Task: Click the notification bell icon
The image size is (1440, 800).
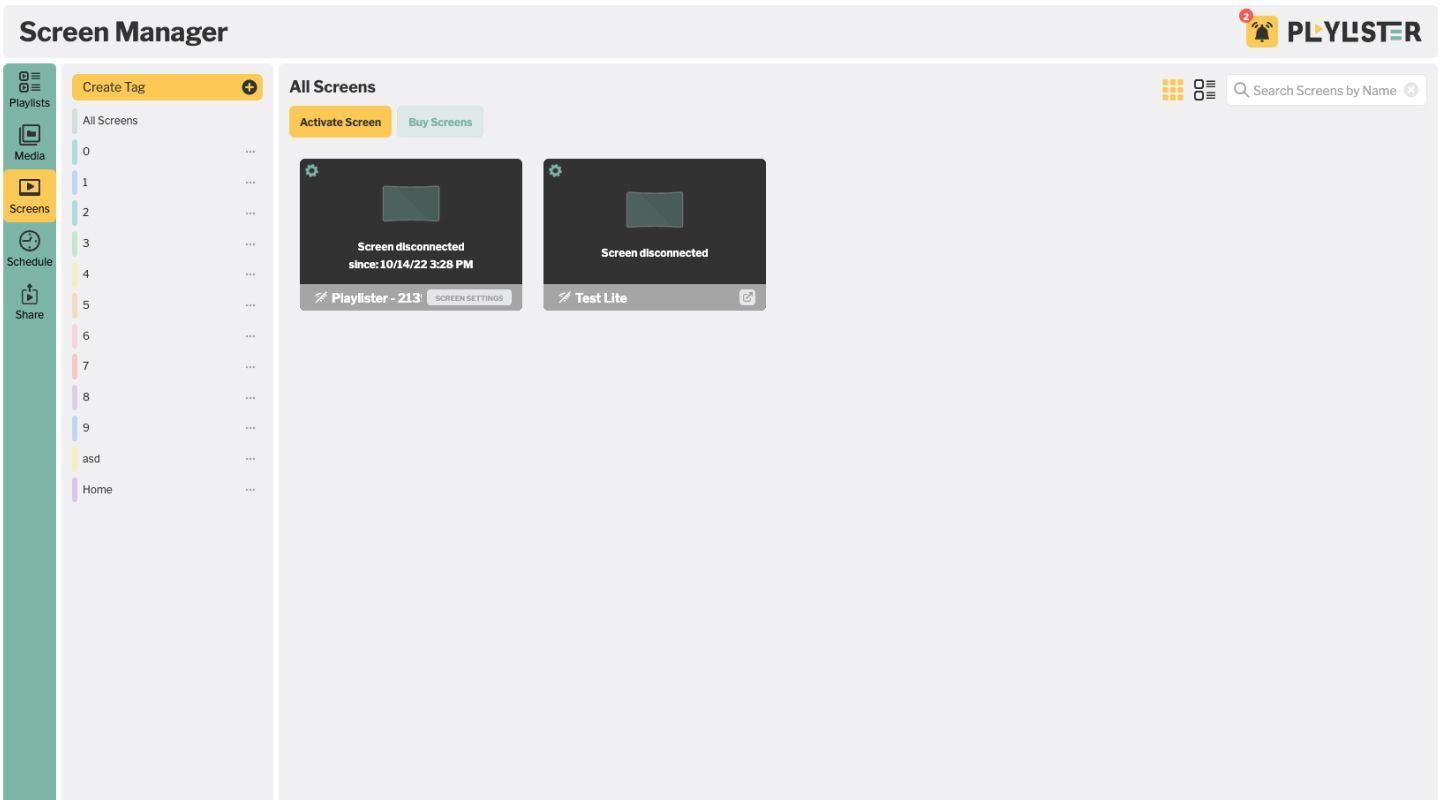Action: (x=1262, y=32)
